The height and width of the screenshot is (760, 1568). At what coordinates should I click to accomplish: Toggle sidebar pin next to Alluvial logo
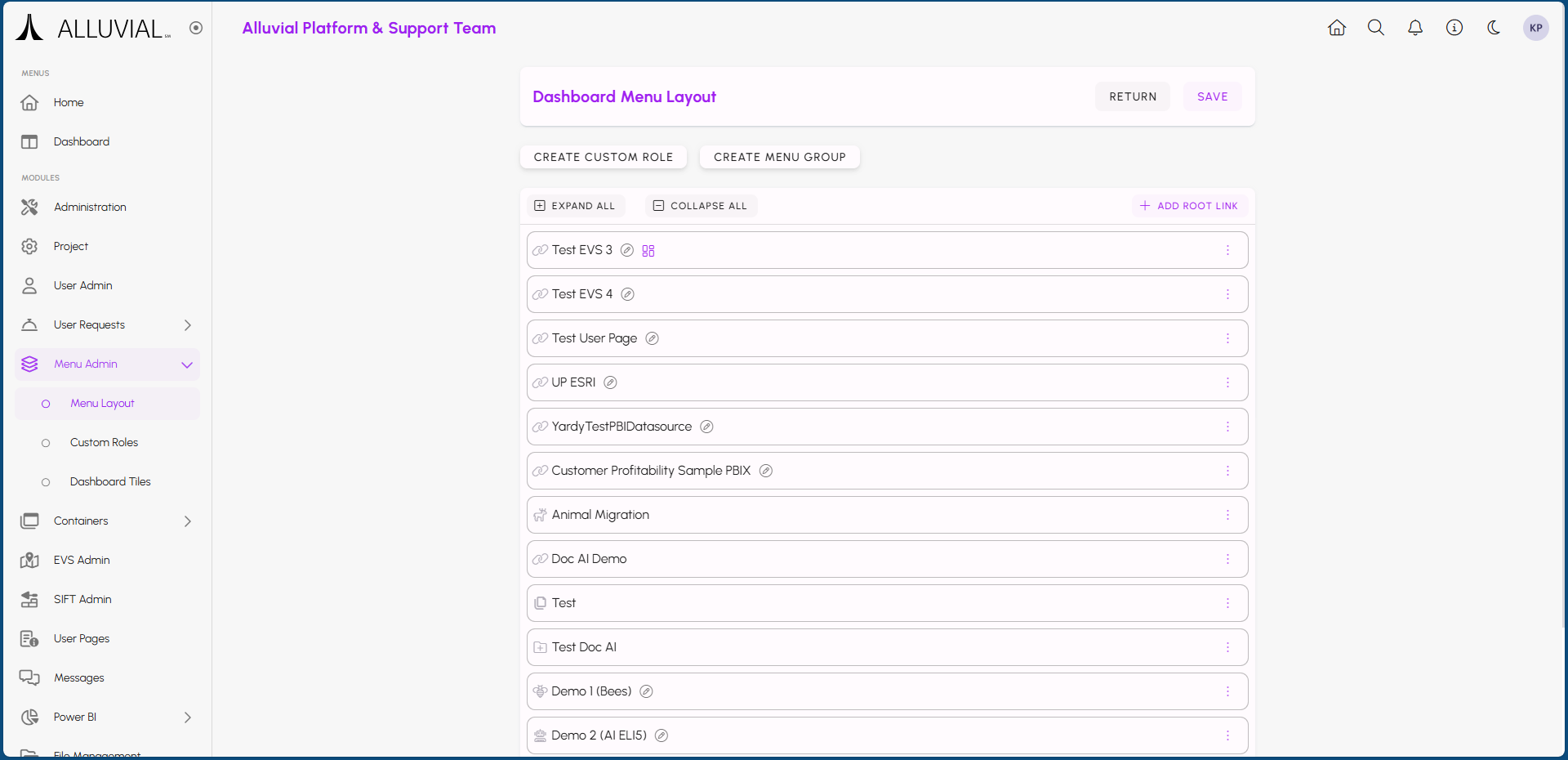click(196, 28)
